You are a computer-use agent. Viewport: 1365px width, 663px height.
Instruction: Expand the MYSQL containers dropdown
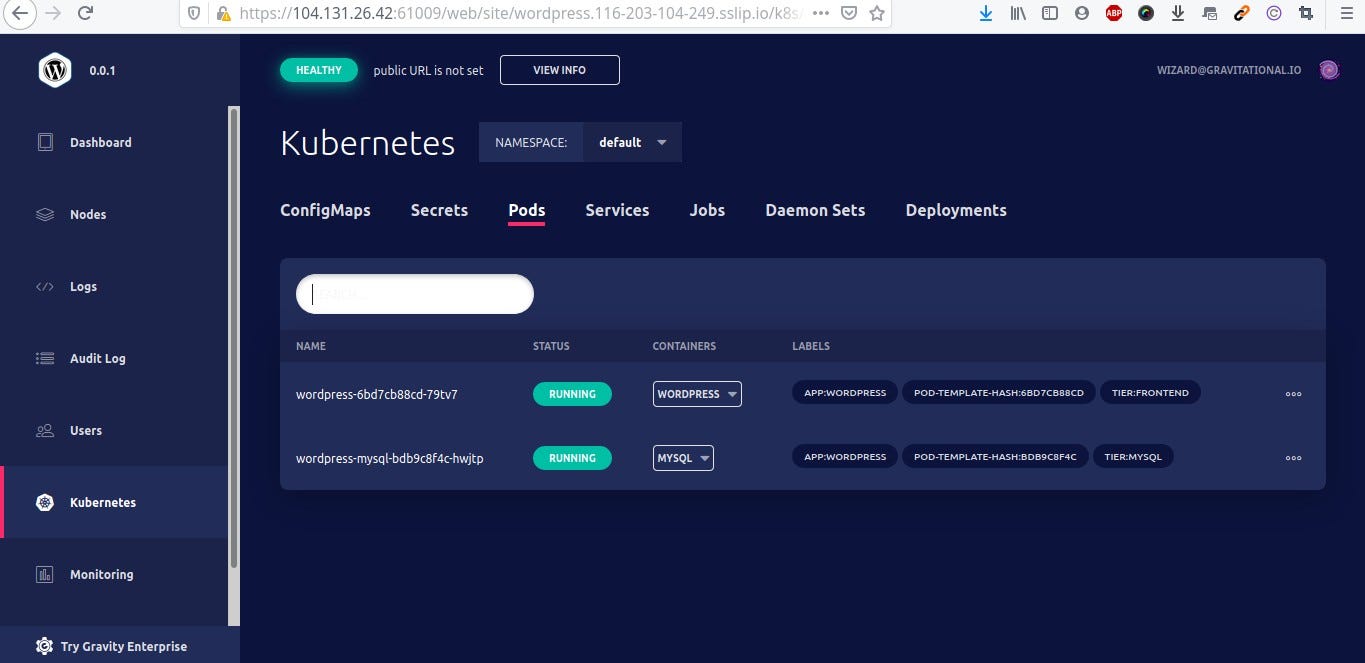click(683, 458)
